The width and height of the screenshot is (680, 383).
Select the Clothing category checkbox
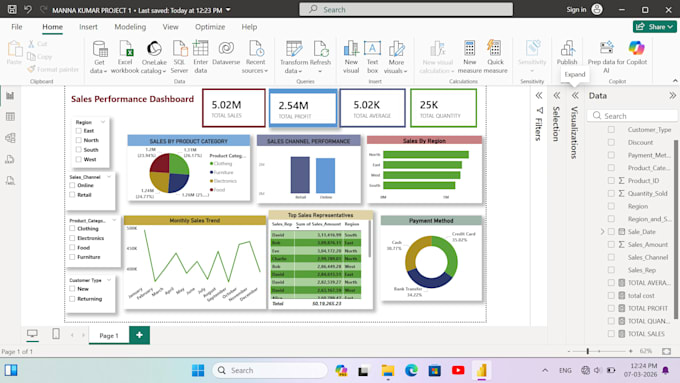click(x=72, y=229)
